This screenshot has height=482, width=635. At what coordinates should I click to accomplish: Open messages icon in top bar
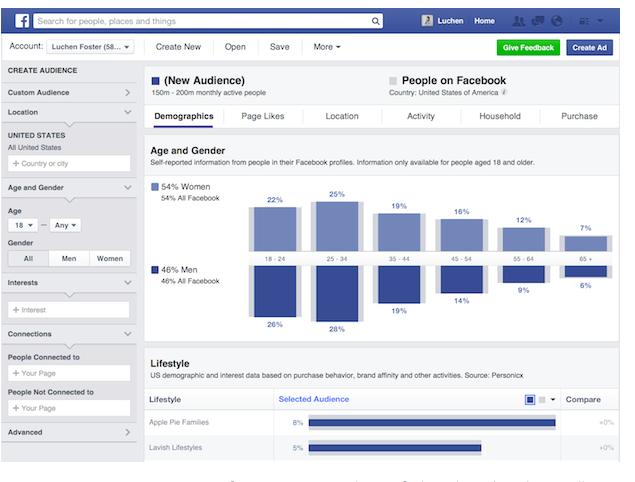[x=538, y=21]
